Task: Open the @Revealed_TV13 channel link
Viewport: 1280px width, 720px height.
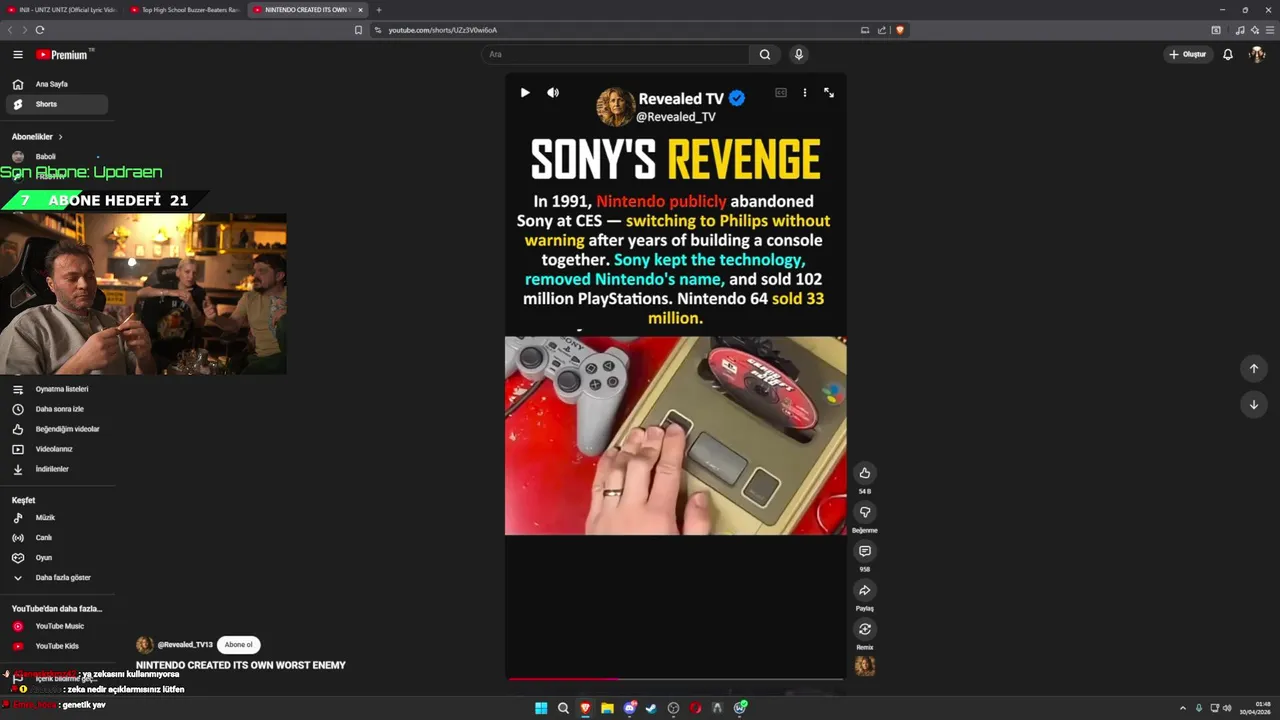Action: point(185,645)
